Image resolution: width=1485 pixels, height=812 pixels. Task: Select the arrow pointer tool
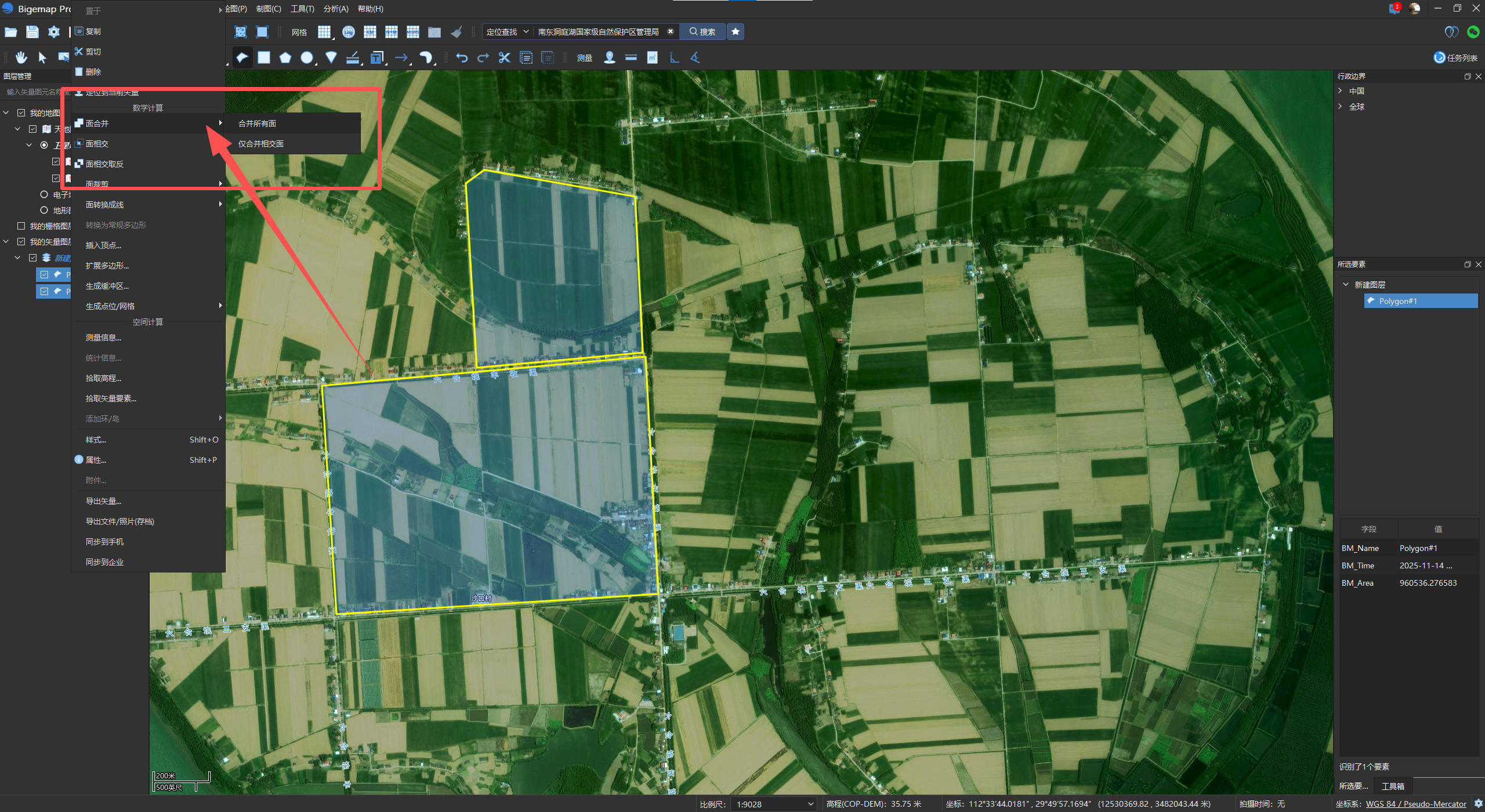click(42, 57)
